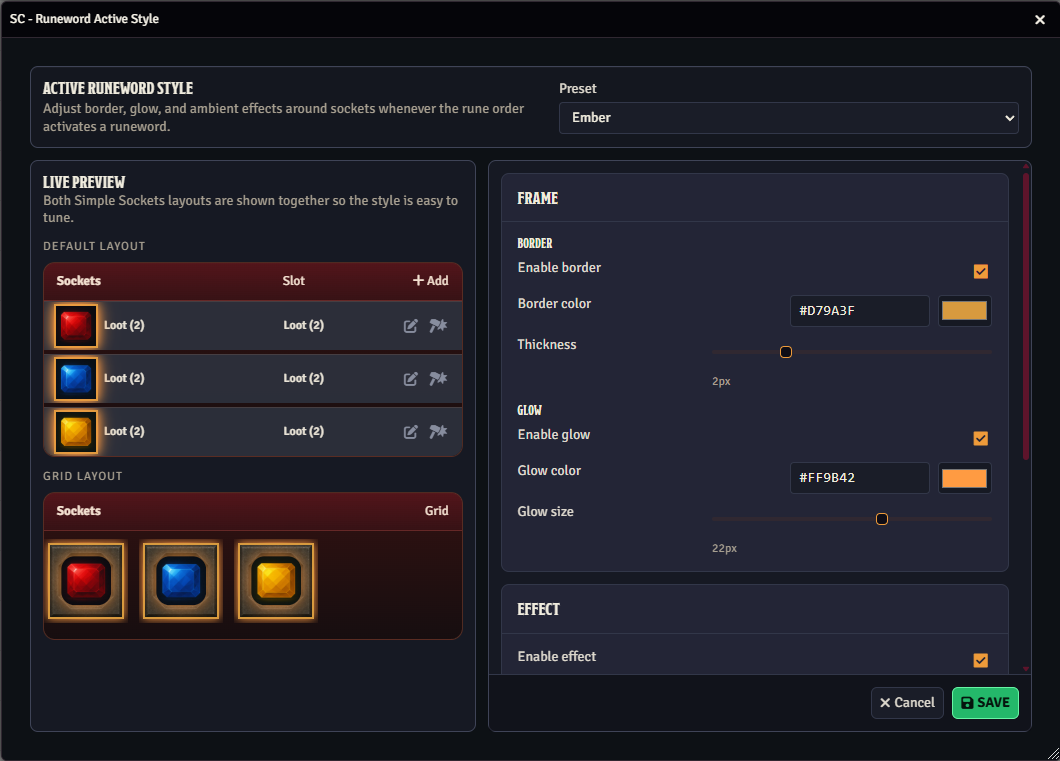Screen dimensions: 1060x761
Task: Click the settings panel vertical scrollbar
Action: pyautogui.click(x=1026, y=316)
